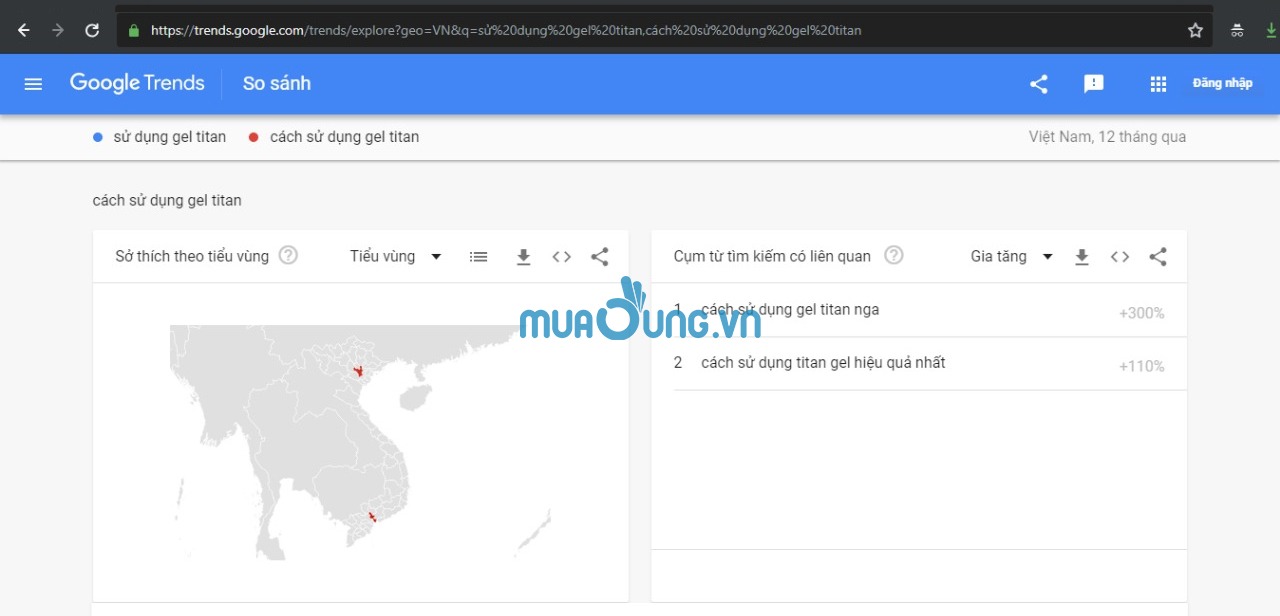Open query 'cách sử dụng titan gel hiệu quả nhất'
1280x616 pixels.
823,363
